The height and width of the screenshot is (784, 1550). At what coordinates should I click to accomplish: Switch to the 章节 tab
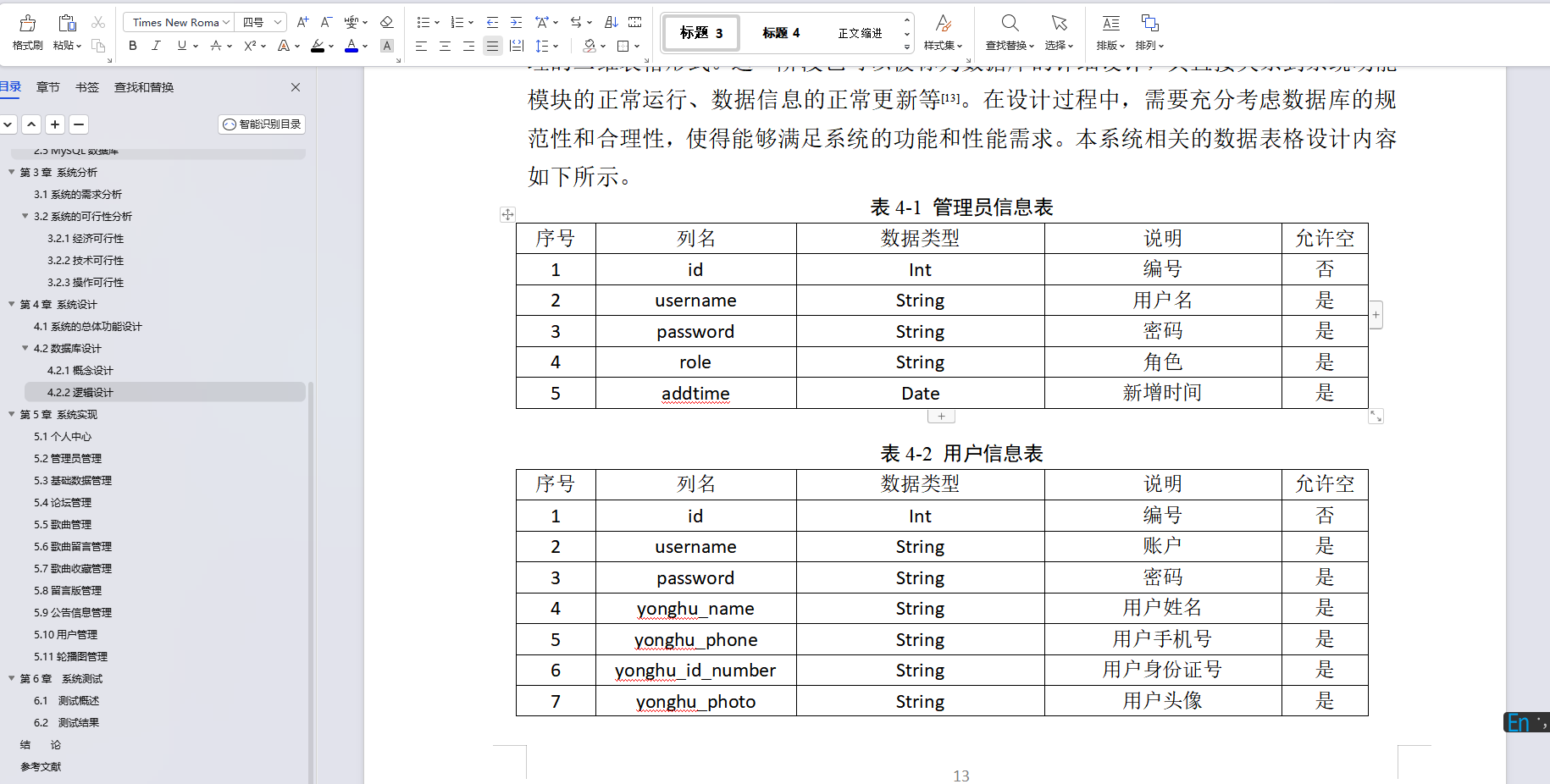tap(48, 87)
